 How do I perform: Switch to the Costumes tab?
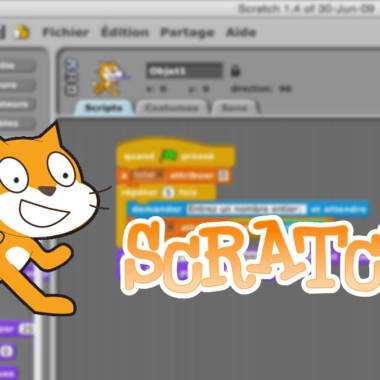pyautogui.click(x=172, y=108)
